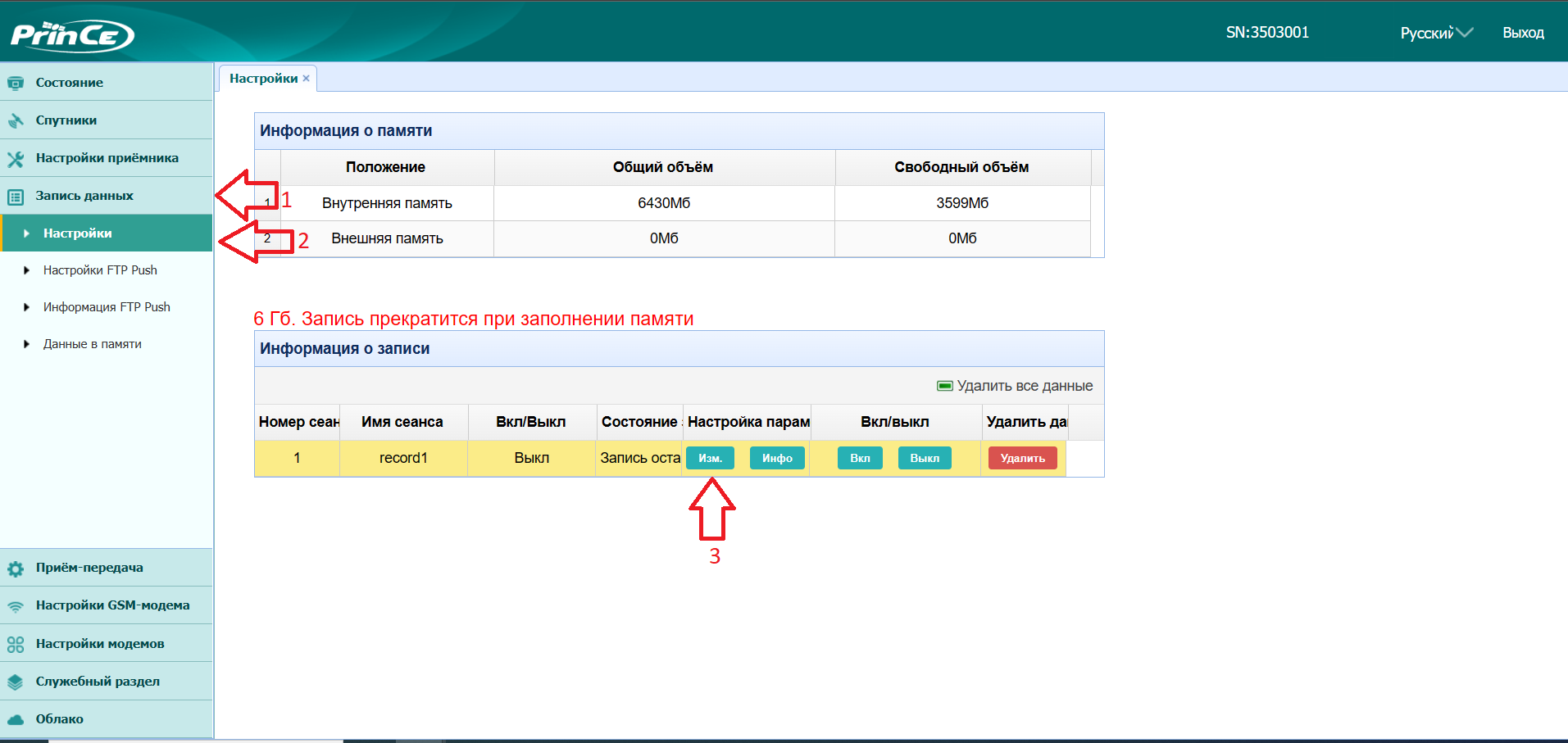Click the 6430Мб total volume cell

[x=664, y=203]
